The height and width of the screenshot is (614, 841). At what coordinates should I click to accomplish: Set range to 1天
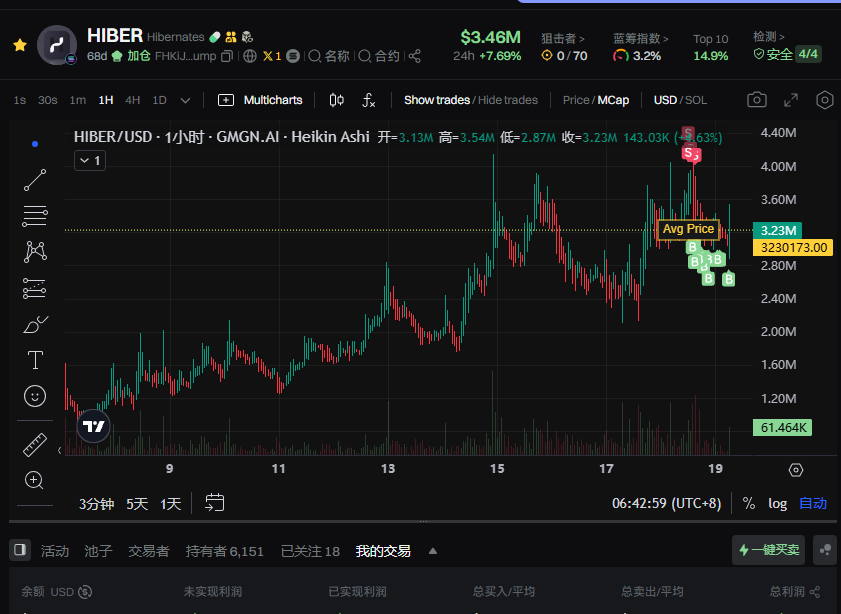pos(171,504)
